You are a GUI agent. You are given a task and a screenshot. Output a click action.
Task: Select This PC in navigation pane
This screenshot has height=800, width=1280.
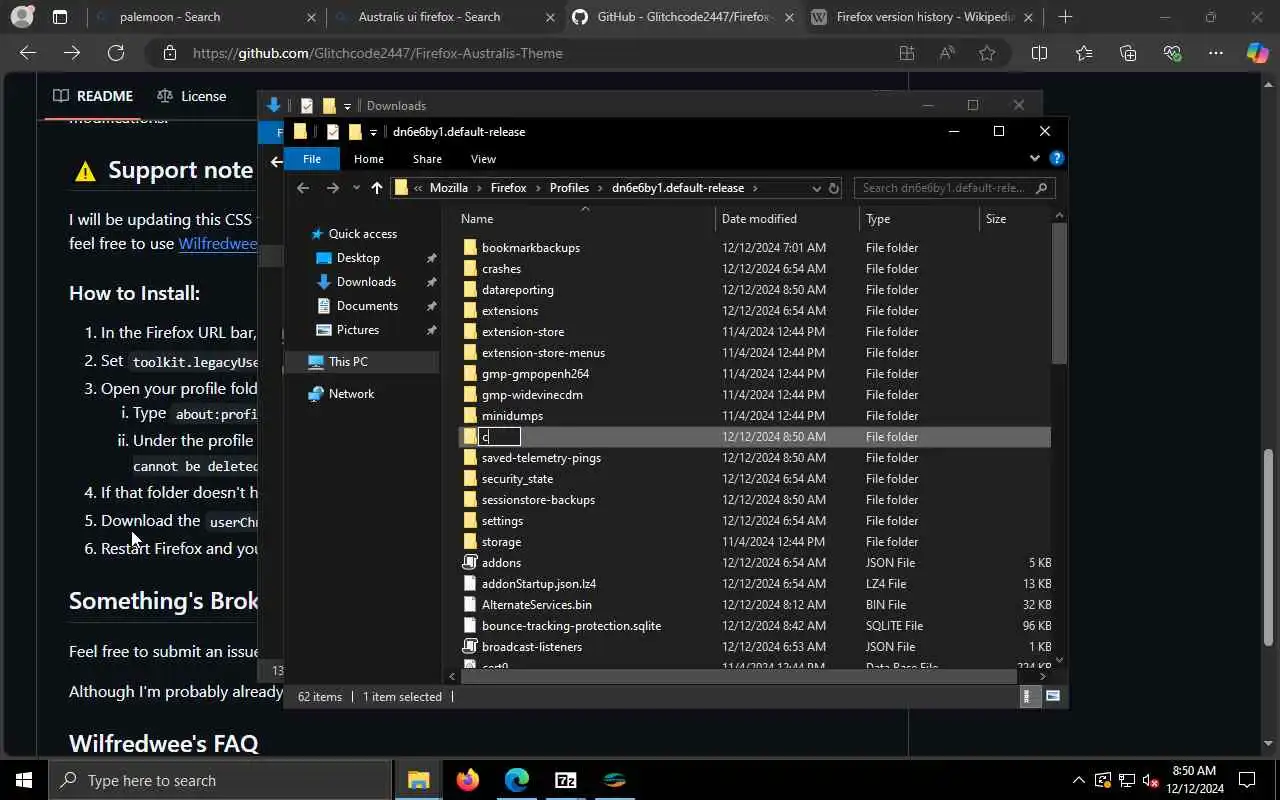348,361
